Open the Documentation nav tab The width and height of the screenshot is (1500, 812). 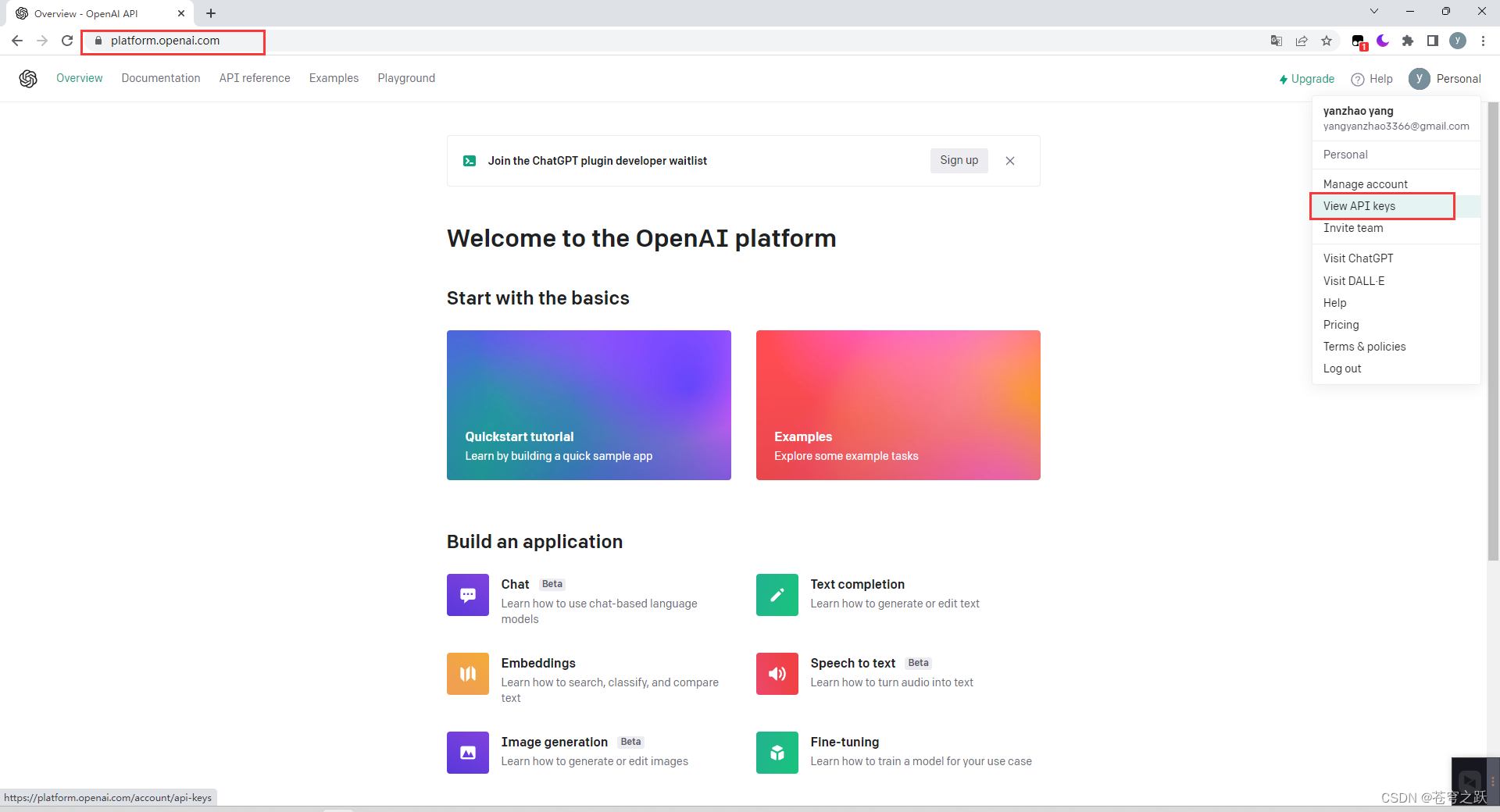161,78
